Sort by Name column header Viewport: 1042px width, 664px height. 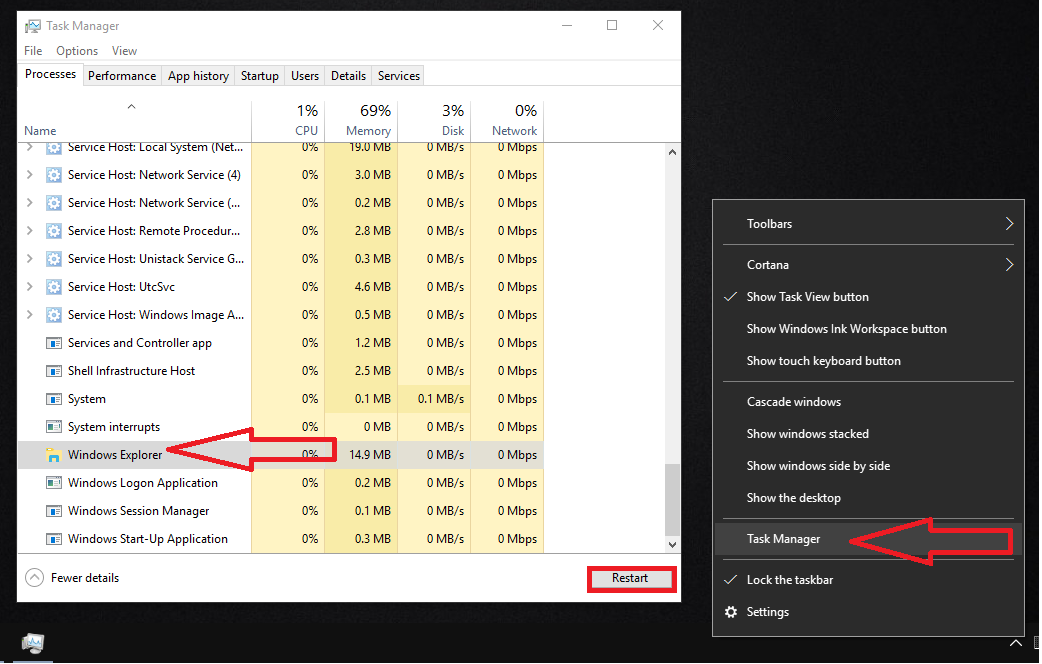135,121
